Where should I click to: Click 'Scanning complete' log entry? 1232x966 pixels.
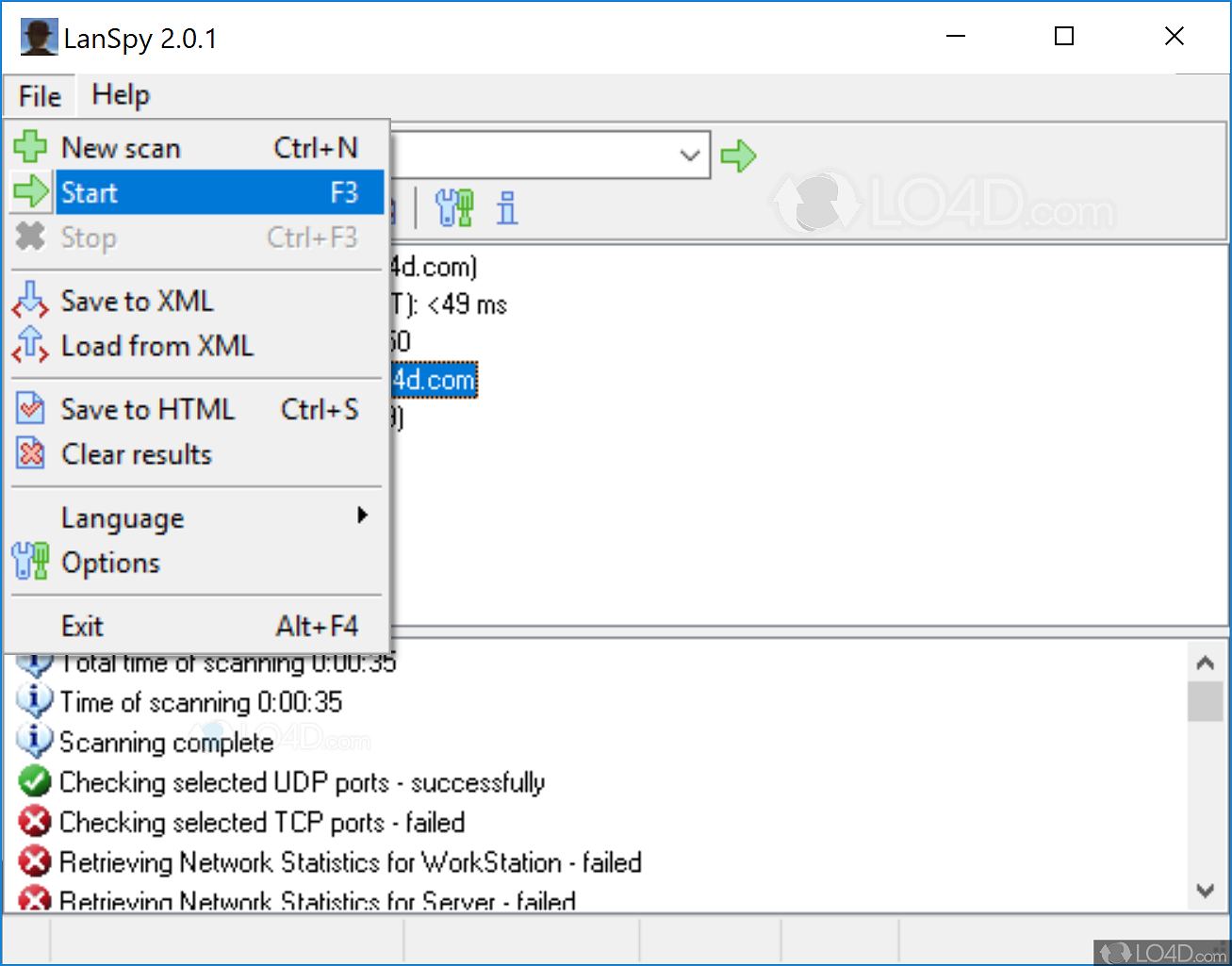166,743
